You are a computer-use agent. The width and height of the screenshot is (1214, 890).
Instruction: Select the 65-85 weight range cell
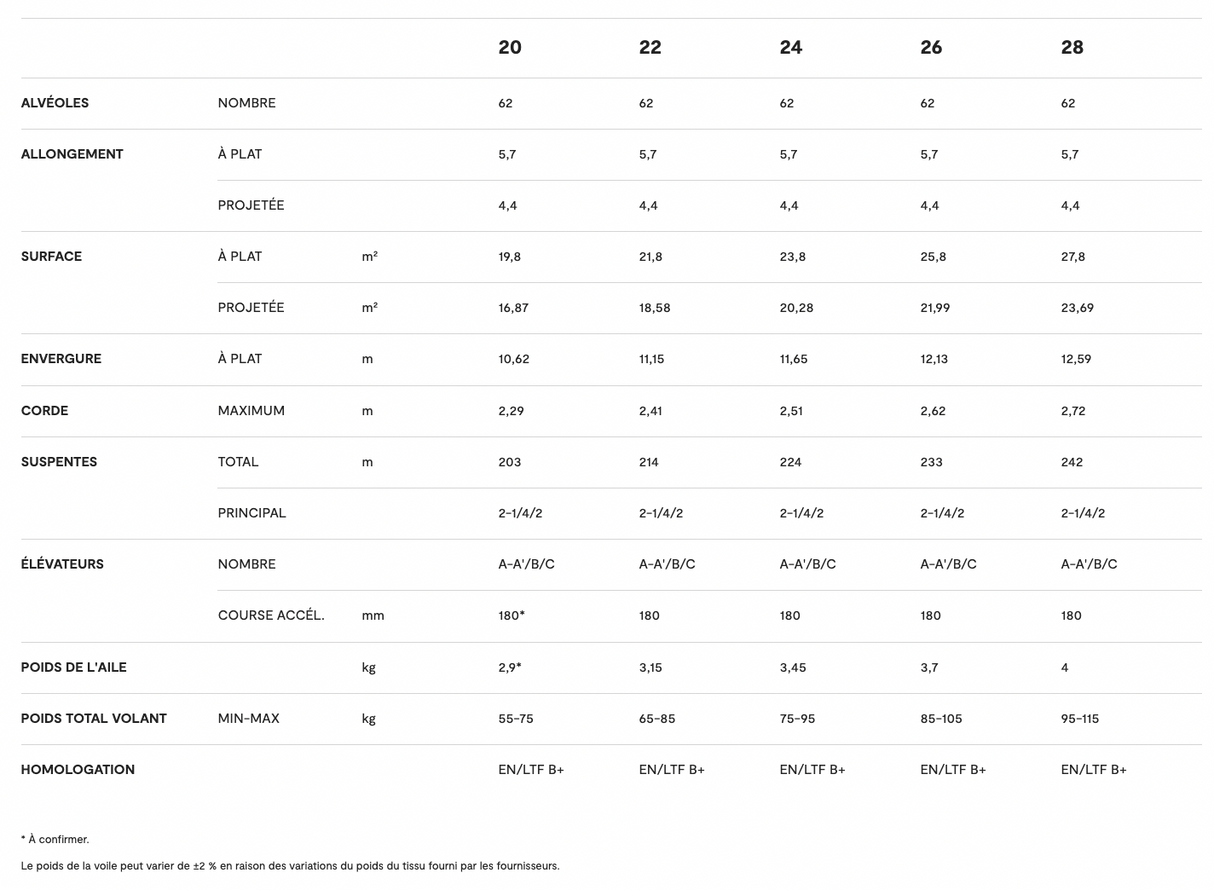point(656,718)
